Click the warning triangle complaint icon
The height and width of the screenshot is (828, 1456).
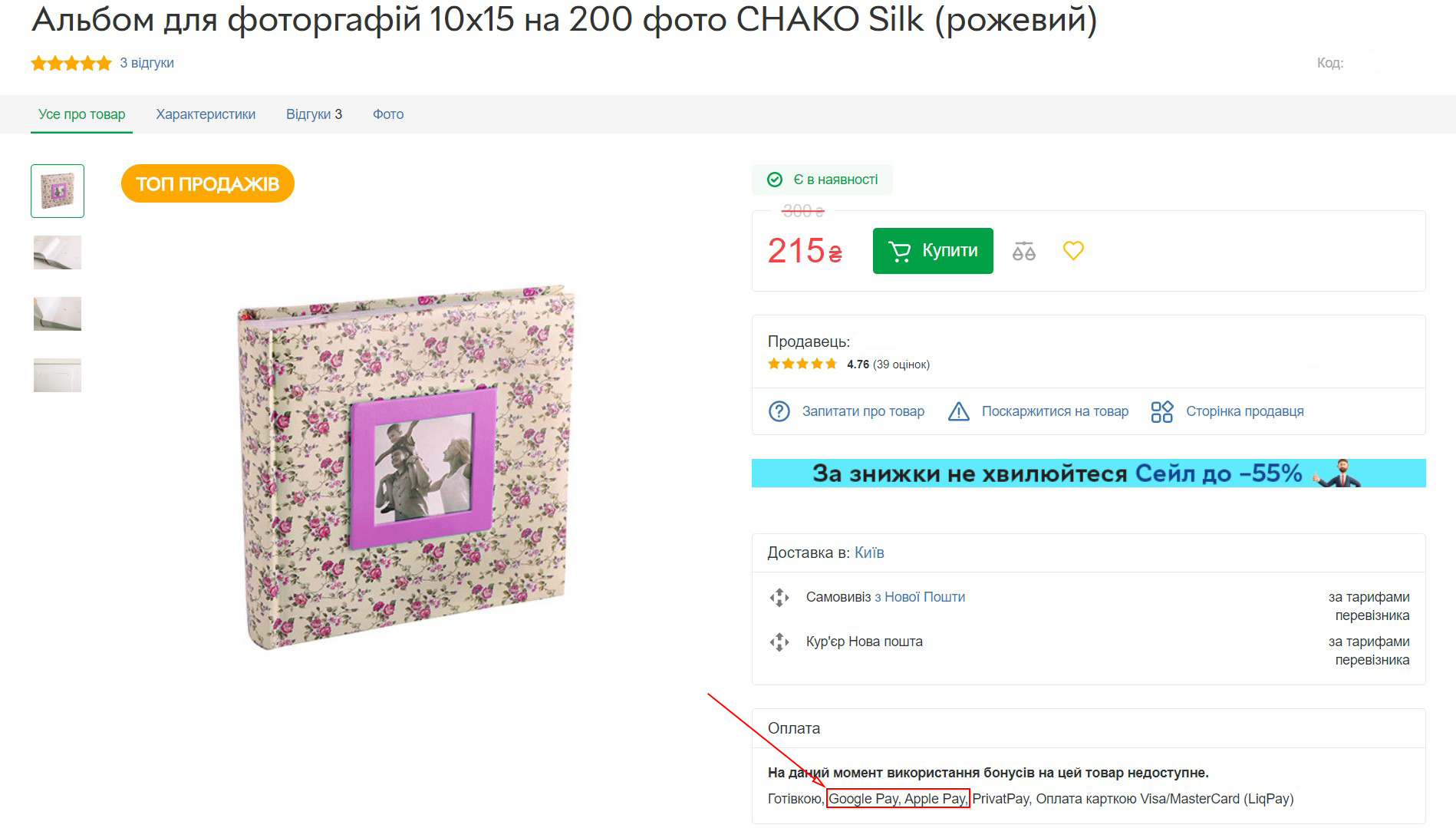click(959, 411)
